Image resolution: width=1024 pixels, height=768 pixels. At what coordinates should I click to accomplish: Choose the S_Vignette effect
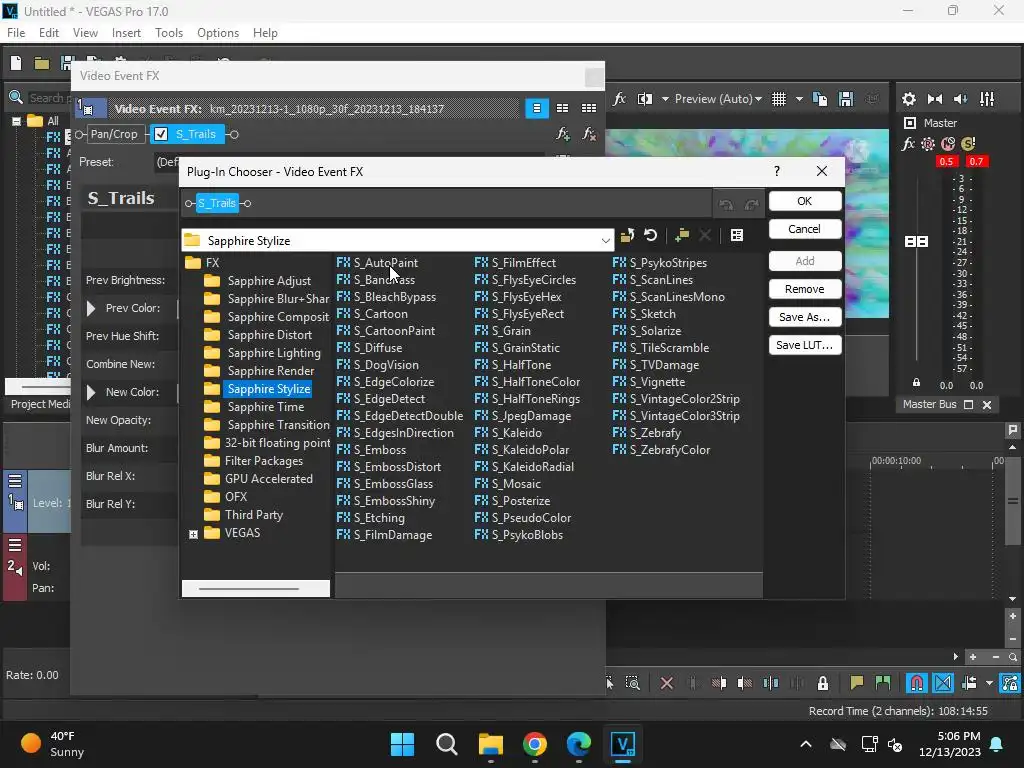tap(657, 382)
